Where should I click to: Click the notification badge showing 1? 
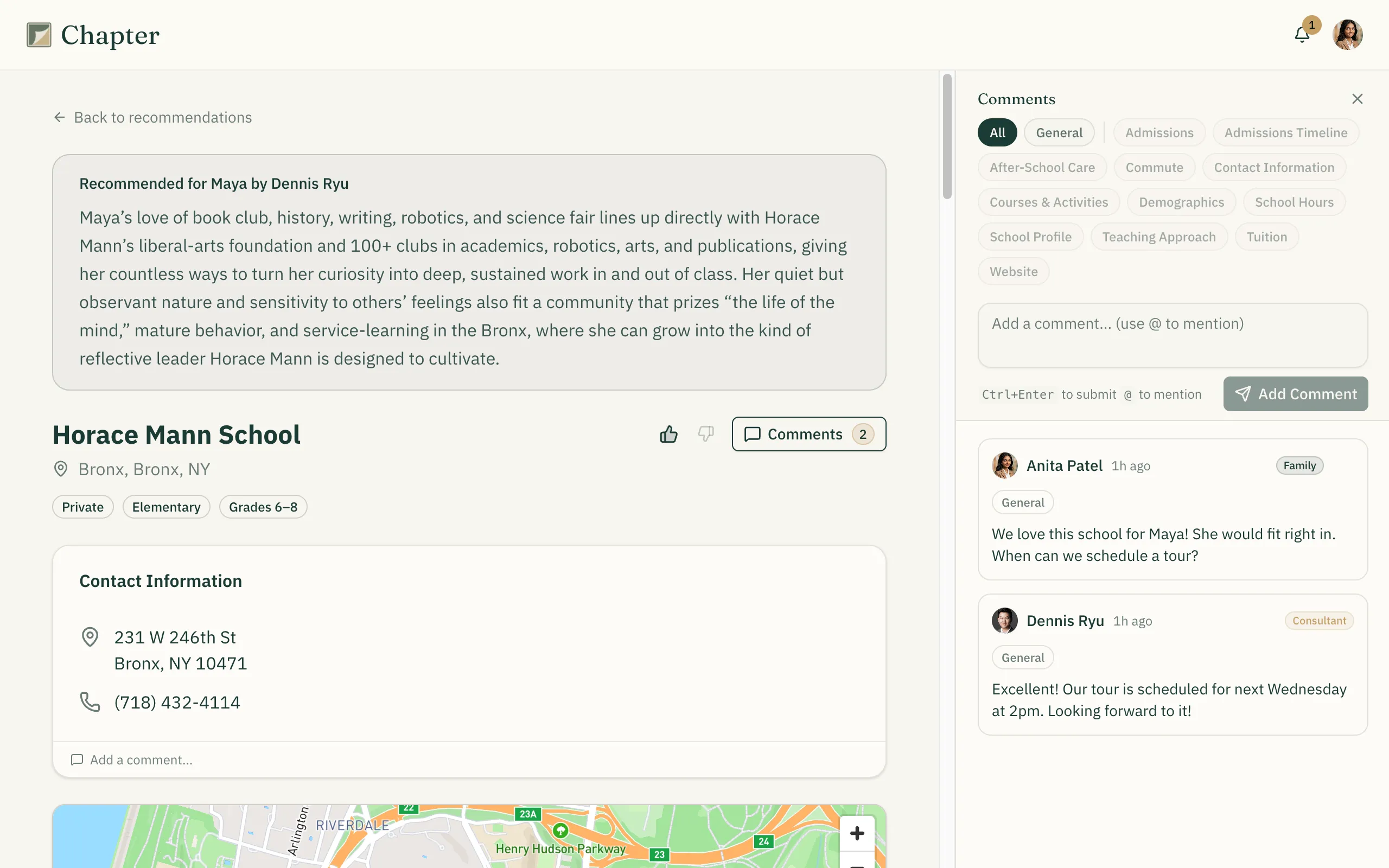[1311, 25]
